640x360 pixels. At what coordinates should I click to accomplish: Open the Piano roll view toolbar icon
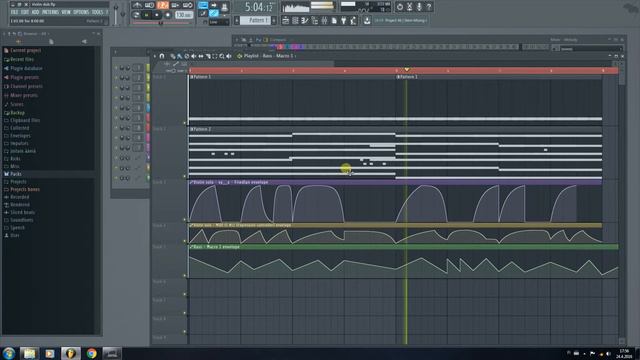(x=305, y=20)
